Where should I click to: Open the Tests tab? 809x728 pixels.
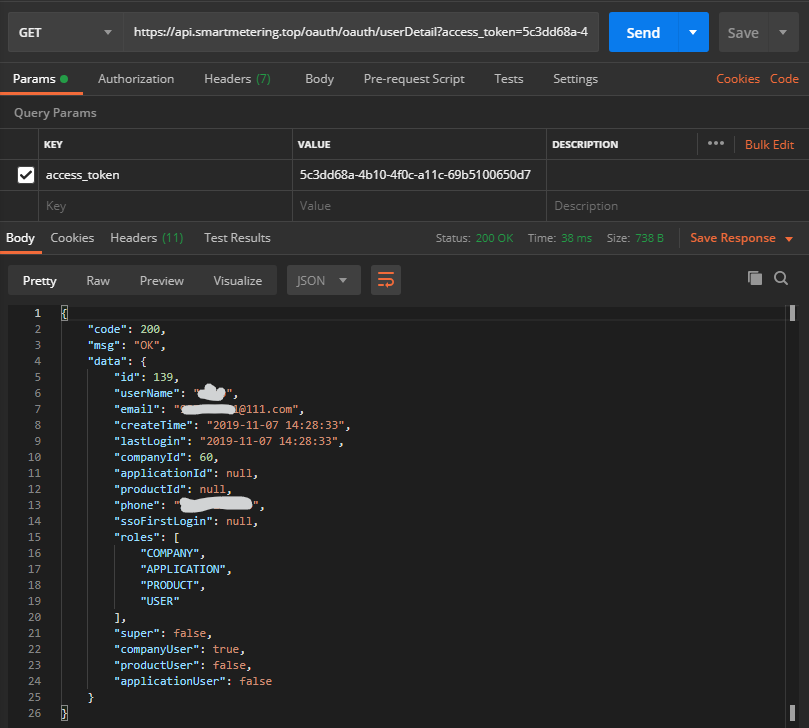[x=509, y=79]
